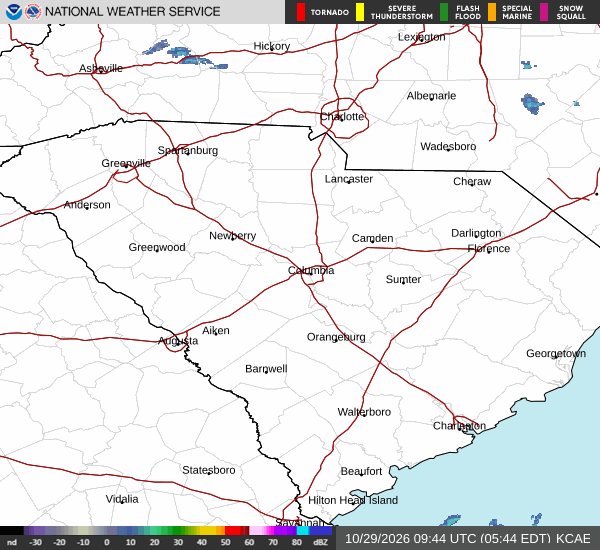This screenshot has height=550, width=600.
Task: Click the Walterboro city label
Action: pyautogui.click(x=364, y=412)
